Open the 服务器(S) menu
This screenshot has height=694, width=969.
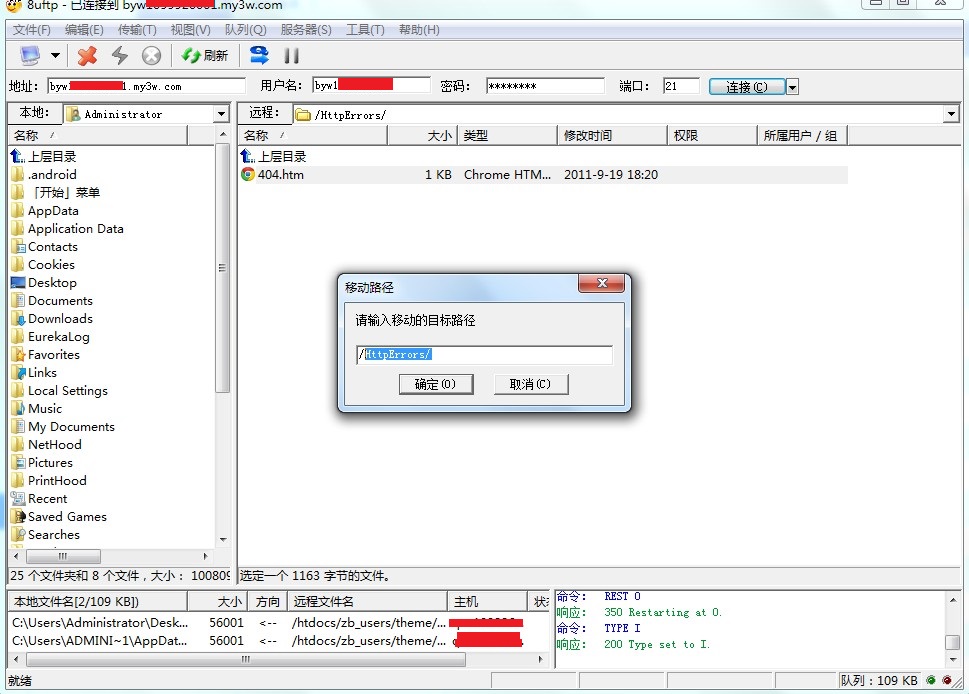tap(306, 30)
